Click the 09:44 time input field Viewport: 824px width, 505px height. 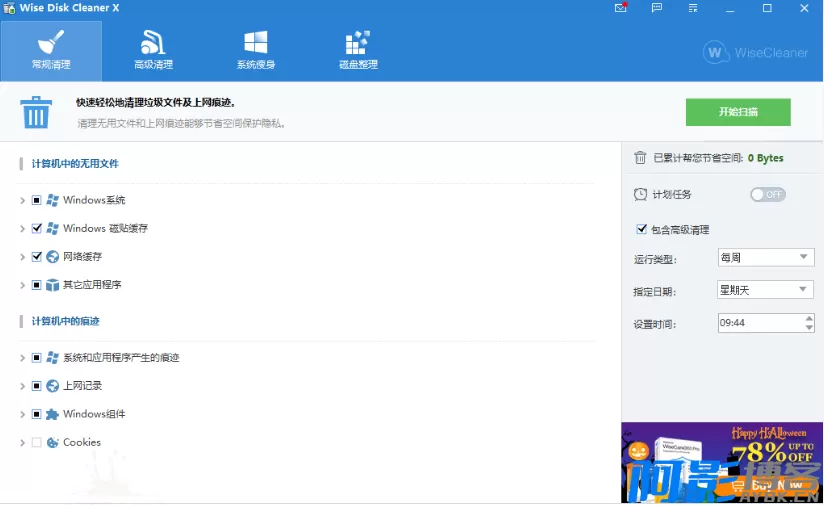tap(759, 323)
